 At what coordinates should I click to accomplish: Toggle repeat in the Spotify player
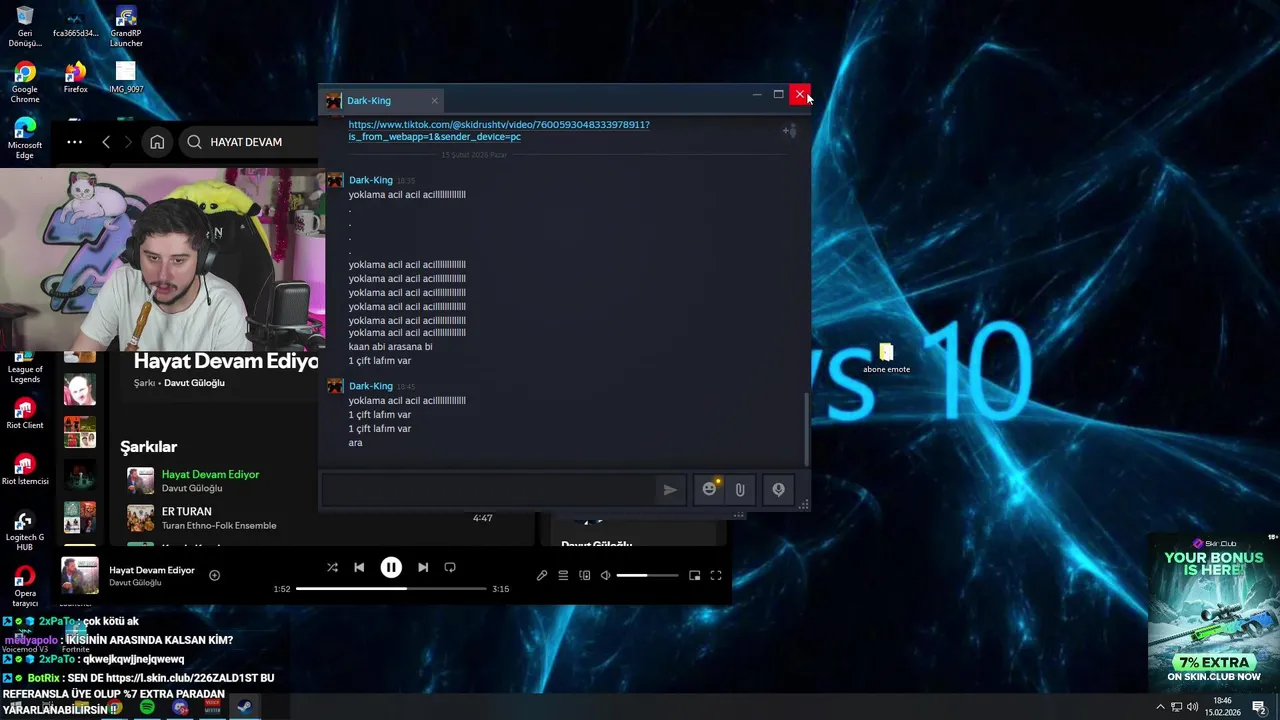(x=450, y=567)
